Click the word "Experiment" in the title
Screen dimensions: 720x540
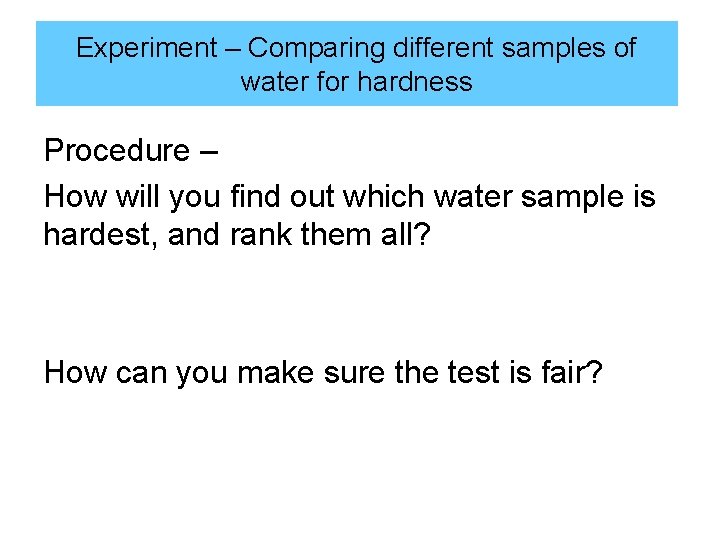coord(147,48)
